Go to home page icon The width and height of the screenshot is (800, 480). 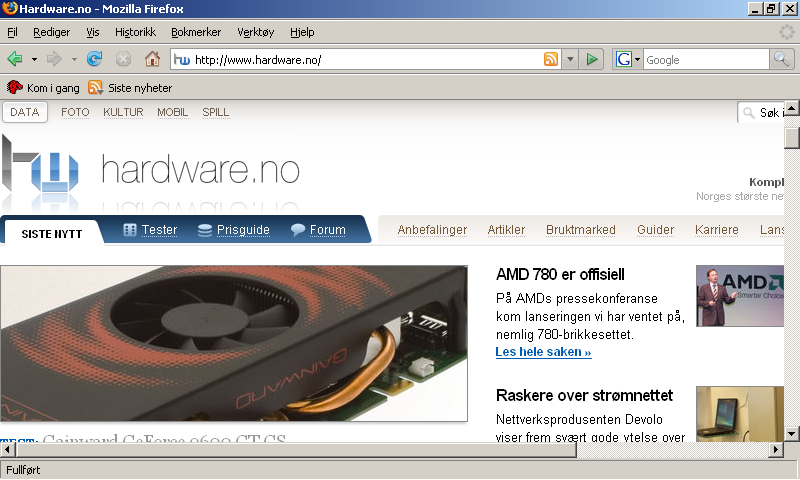[152, 59]
